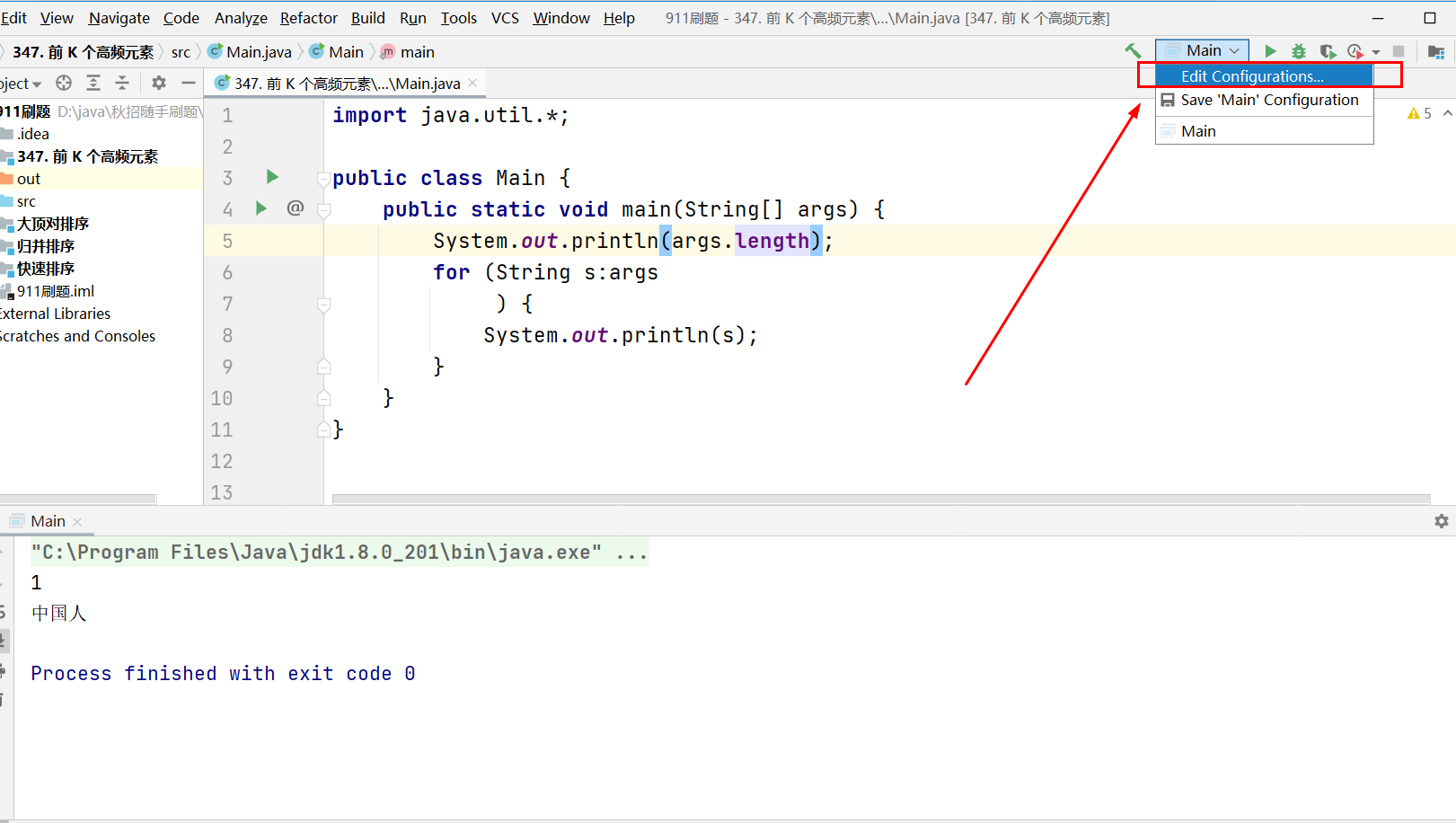The width and height of the screenshot is (1456, 823).
Task: Click the Main.java breadcrumb in navigation bar
Action: click(251, 52)
